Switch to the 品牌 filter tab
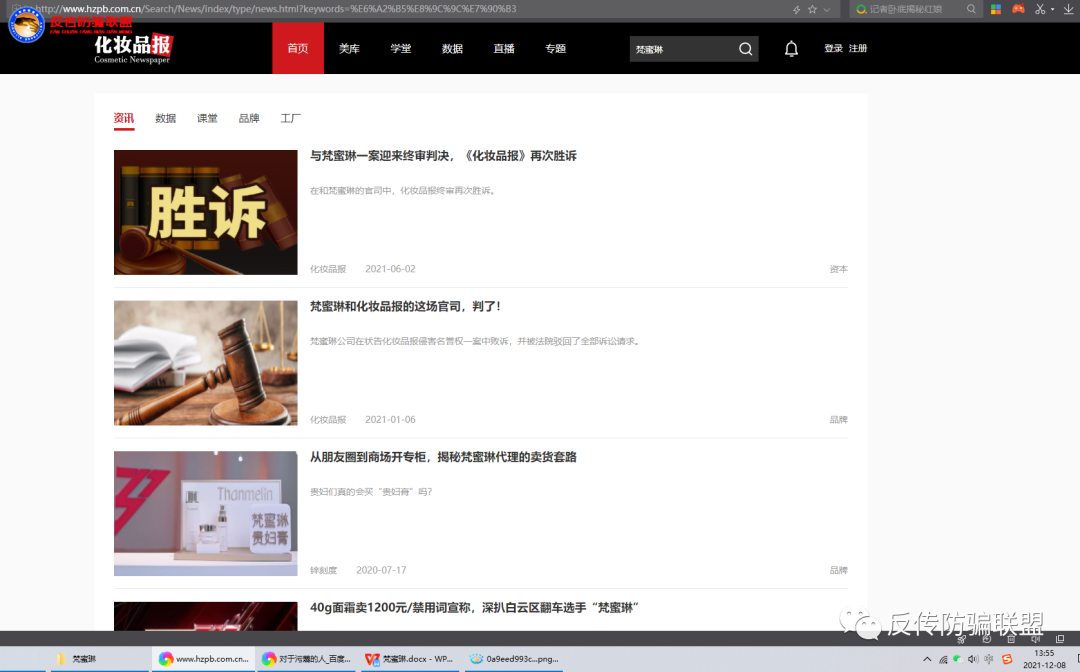Image resolution: width=1080 pixels, height=672 pixels. (x=248, y=118)
